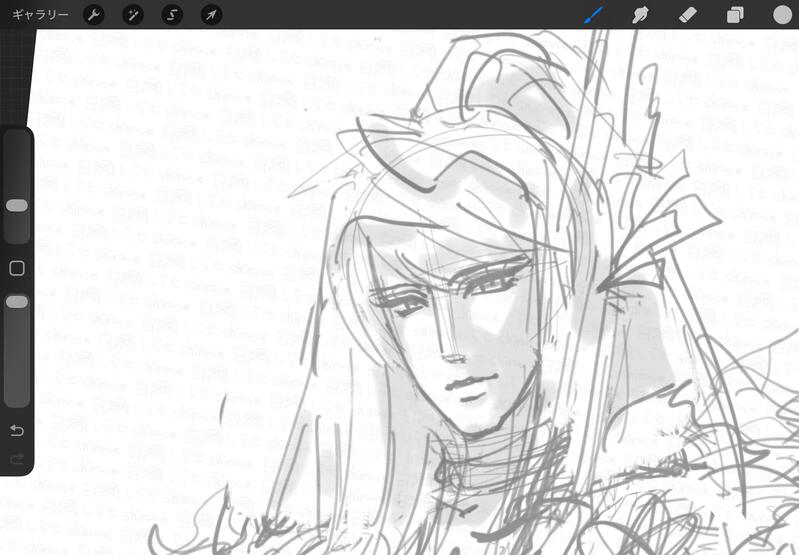
Task: Select the Smudge finger tool
Action: tap(640, 15)
